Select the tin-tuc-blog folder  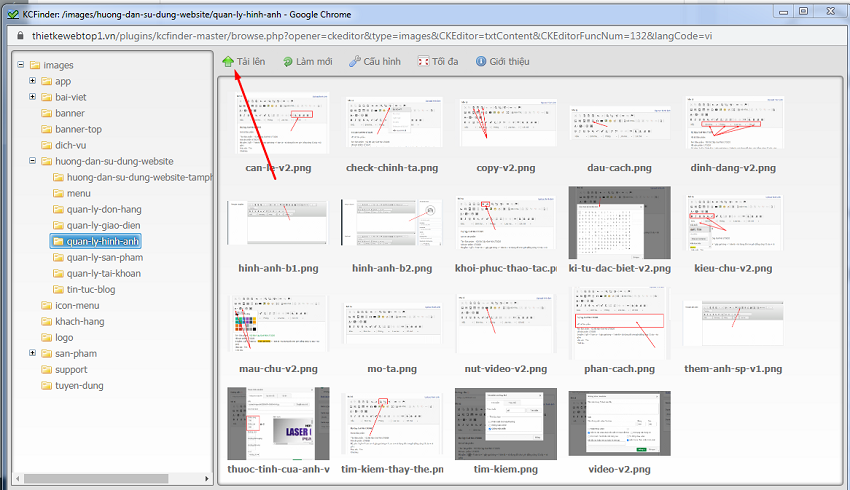point(90,289)
